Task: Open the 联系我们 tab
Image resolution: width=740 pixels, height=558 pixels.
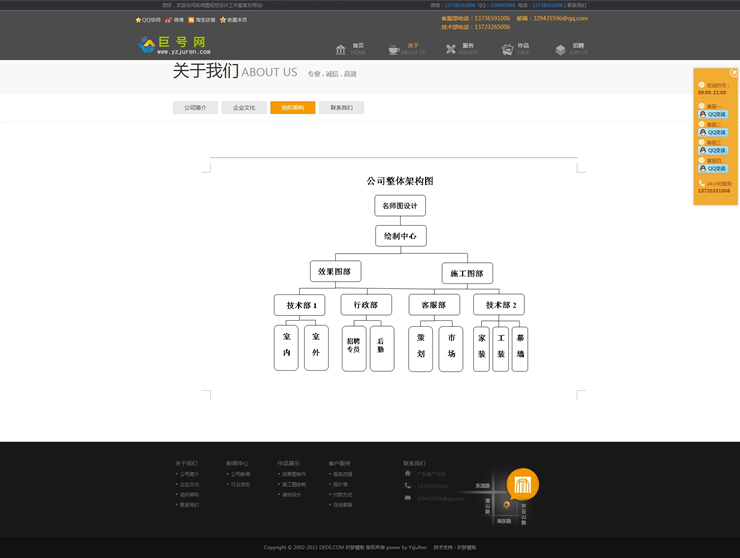Action: point(341,108)
